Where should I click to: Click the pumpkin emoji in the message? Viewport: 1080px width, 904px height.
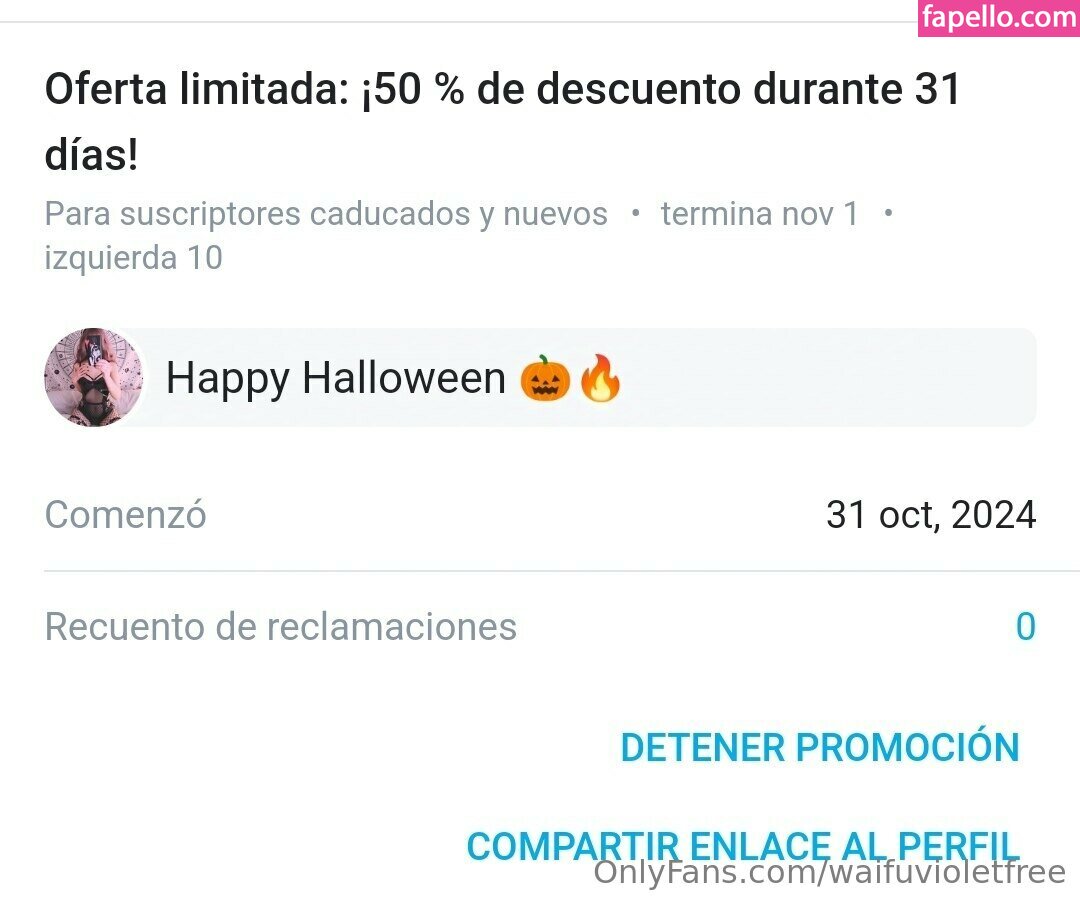coord(545,378)
